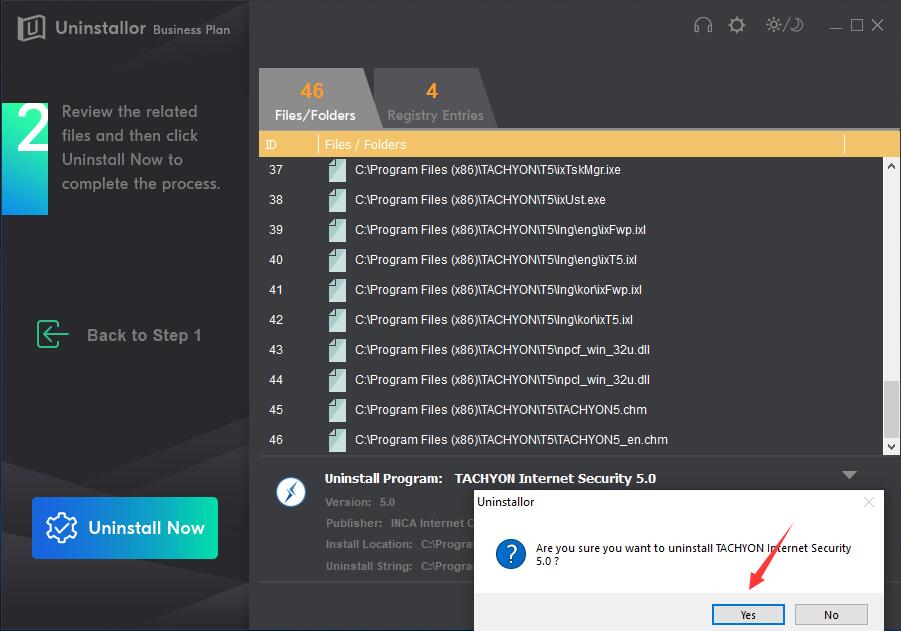Screen dimensions: 901x631
Task: Click the Back to Step 1 arrow icon
Action: pos(52,334)
